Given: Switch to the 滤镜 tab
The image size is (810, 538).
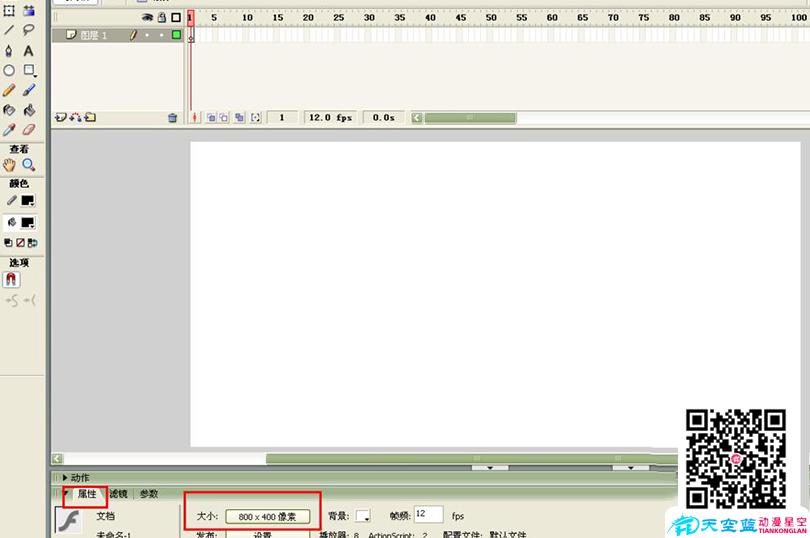Looking at the screenshot, I should click(x=118, y=494).
